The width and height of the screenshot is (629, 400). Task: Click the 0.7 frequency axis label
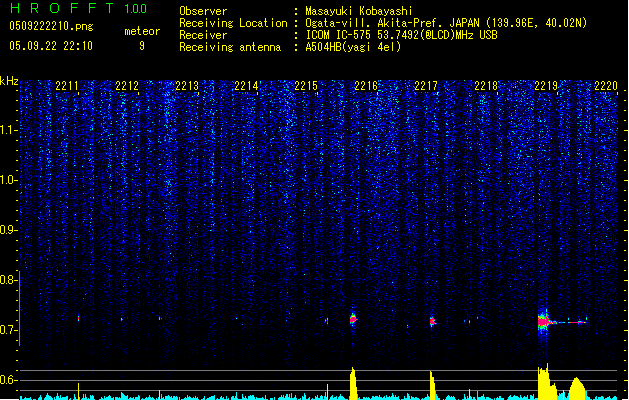[x=8, y=330]
